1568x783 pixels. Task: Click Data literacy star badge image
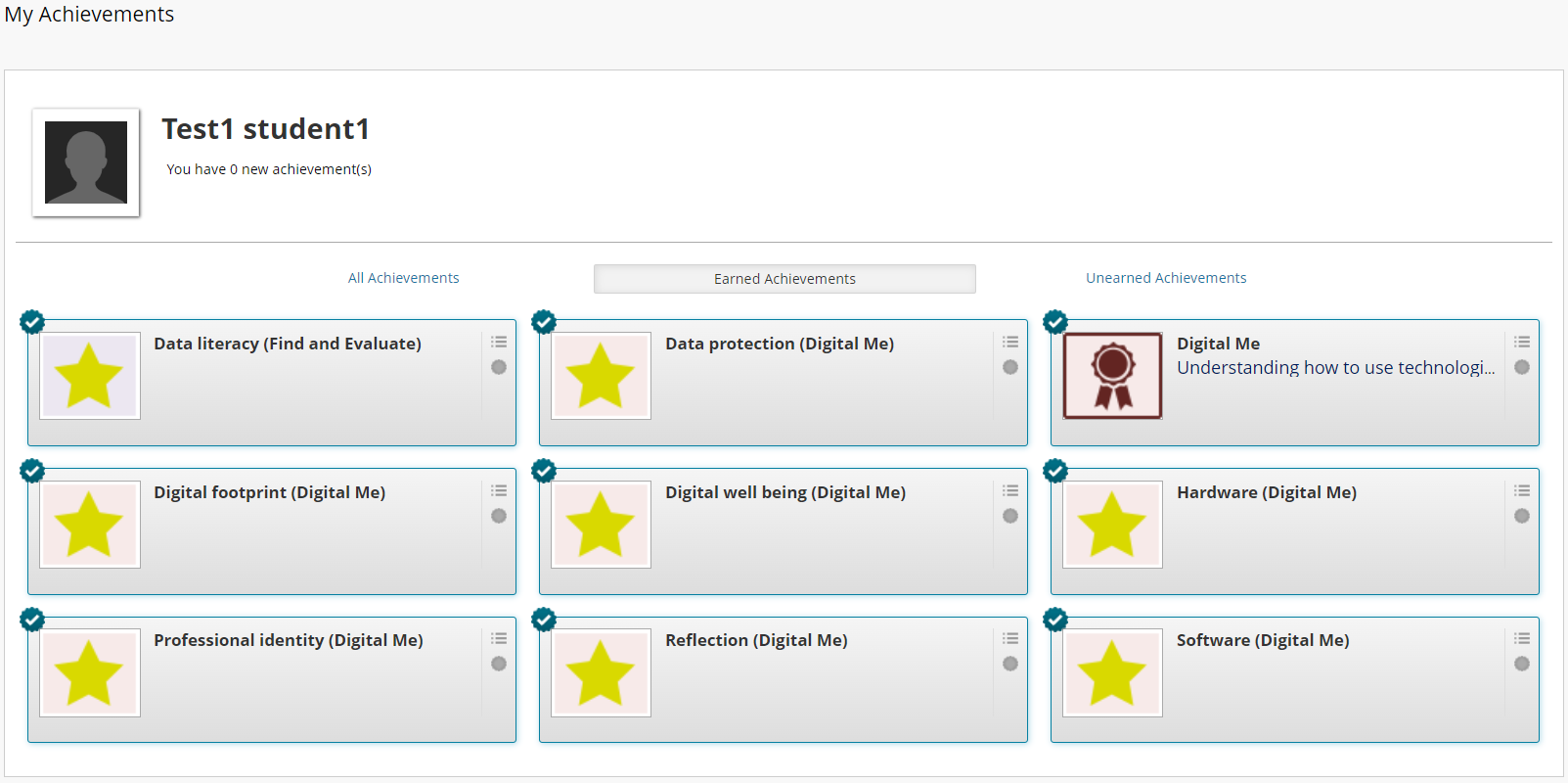click(x=90, y=376)
